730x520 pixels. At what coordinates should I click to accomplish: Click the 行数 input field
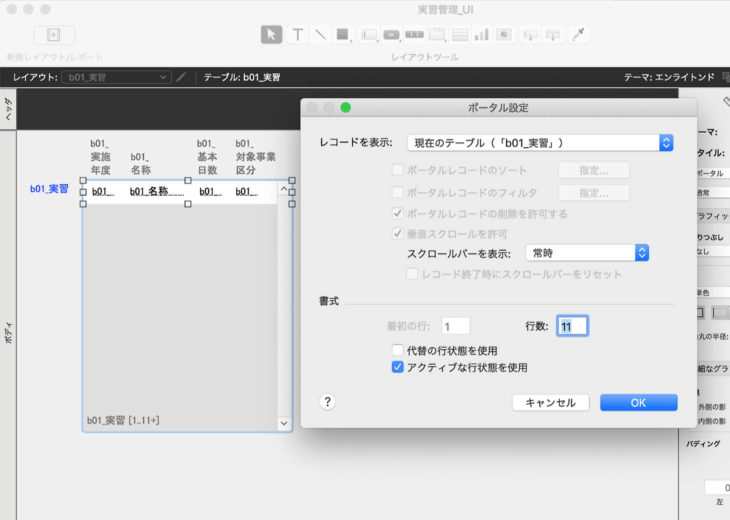572,326
